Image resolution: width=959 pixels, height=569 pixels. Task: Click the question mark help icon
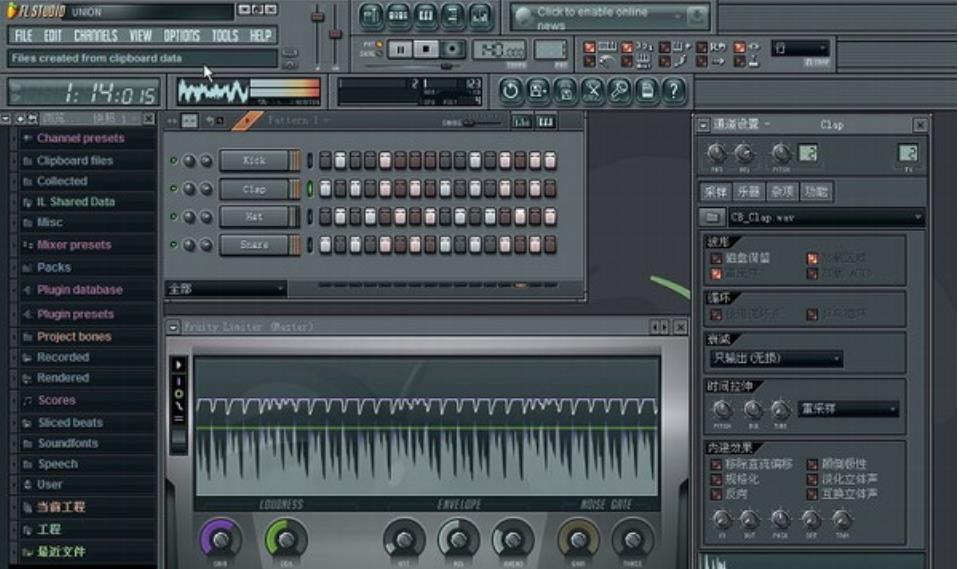point(674,91)
